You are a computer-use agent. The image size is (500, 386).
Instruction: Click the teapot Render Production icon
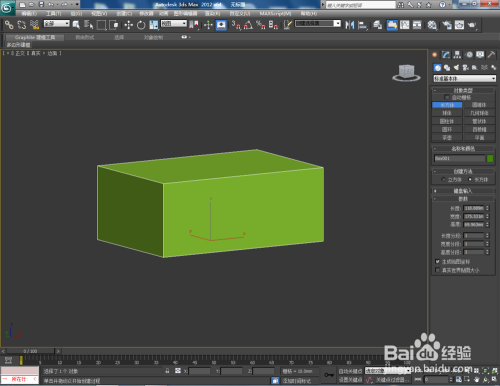coord(472,25)
